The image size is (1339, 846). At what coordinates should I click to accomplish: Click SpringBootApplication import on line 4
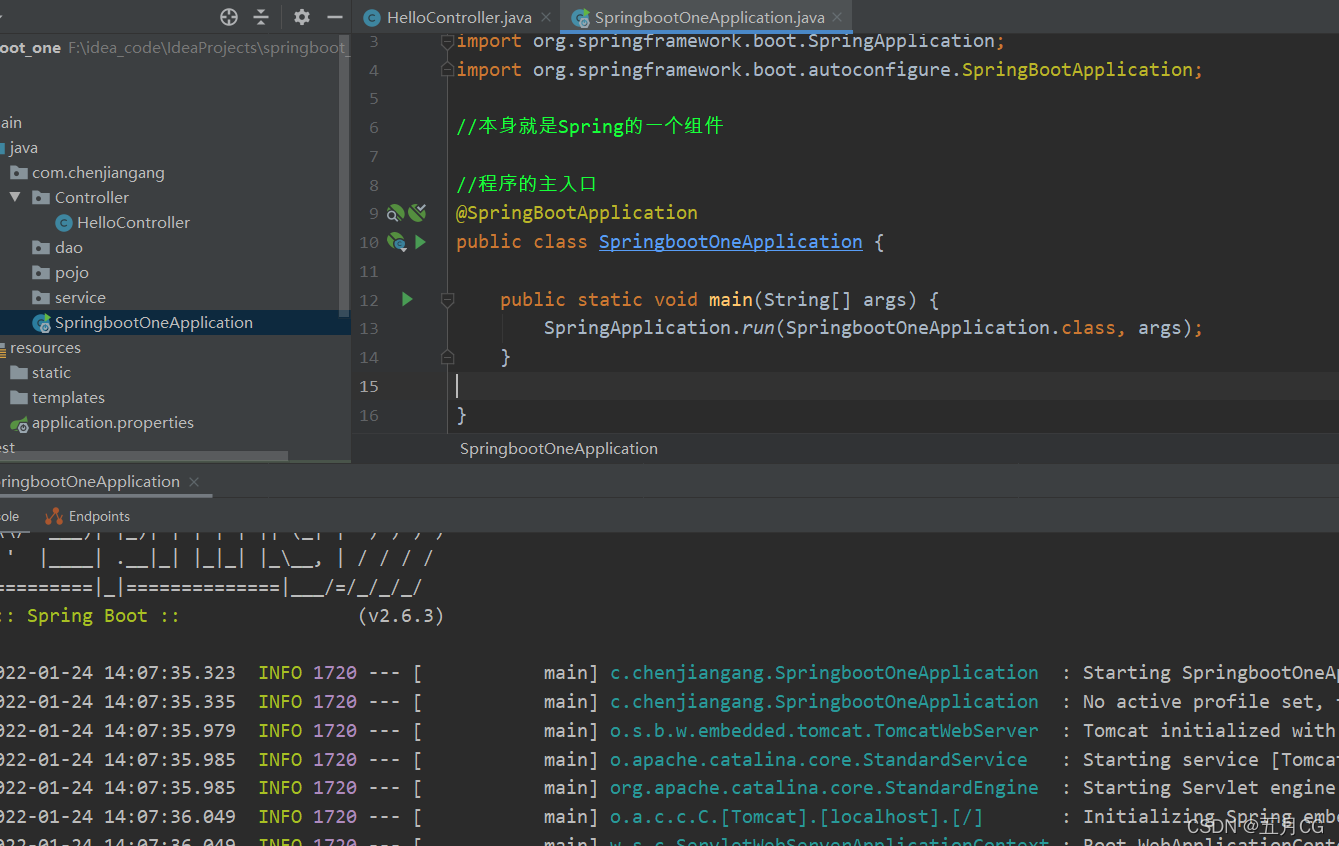(x=1077, y=70)
